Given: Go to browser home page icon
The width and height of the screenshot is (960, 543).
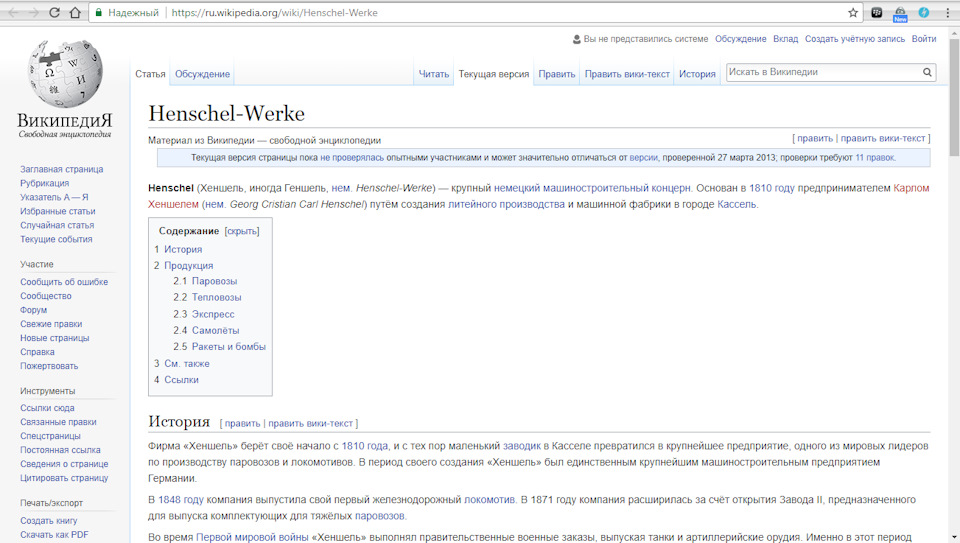Looking at the screenshot, I should 75,12.
